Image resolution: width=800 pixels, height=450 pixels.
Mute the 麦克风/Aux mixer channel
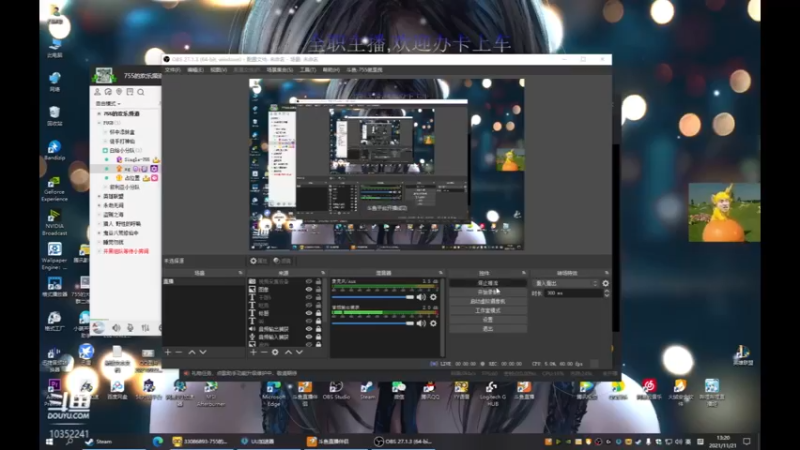point(421,297)
